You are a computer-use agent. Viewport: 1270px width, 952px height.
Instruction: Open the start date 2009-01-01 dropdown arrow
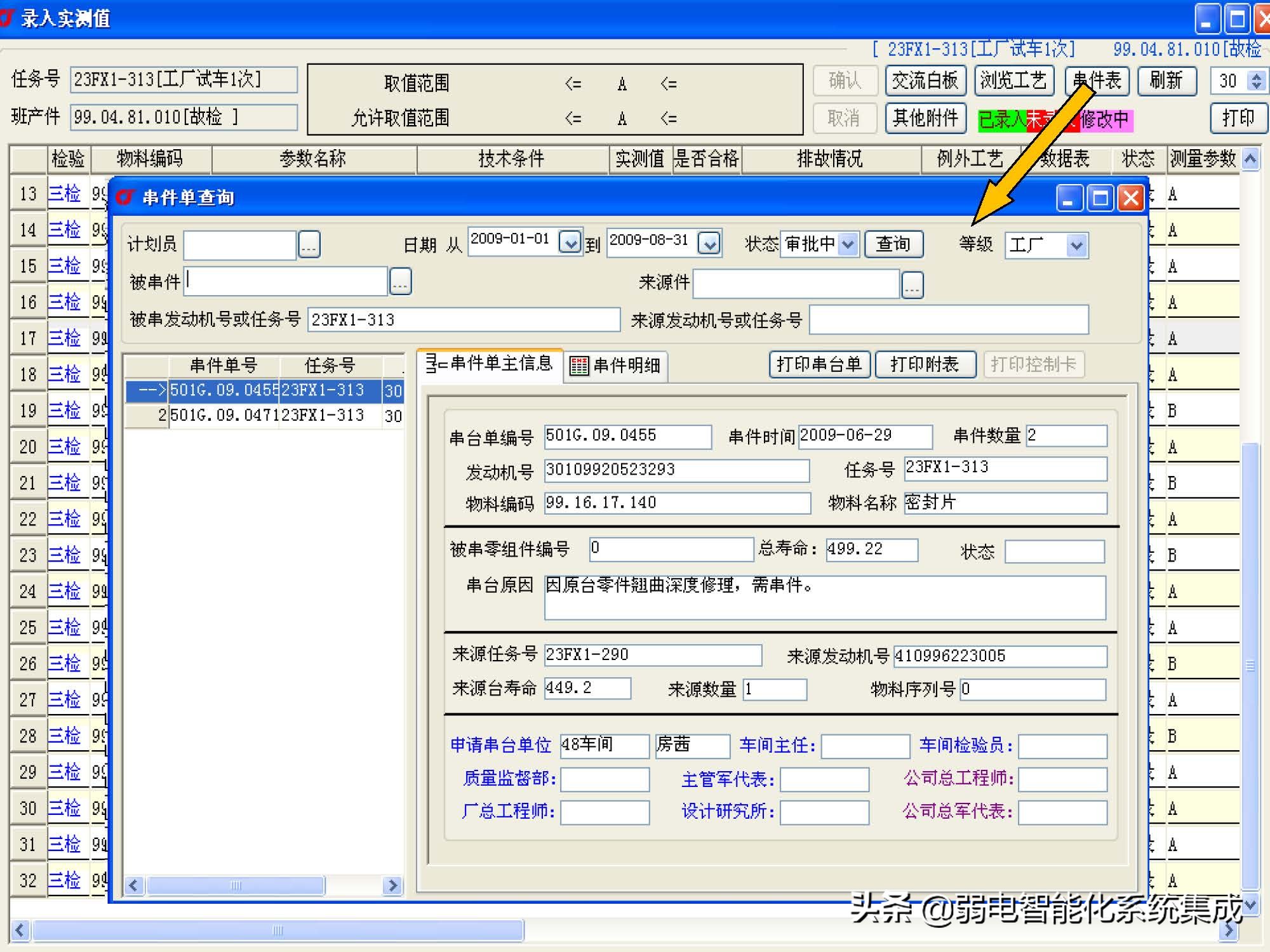click(570, 242)
